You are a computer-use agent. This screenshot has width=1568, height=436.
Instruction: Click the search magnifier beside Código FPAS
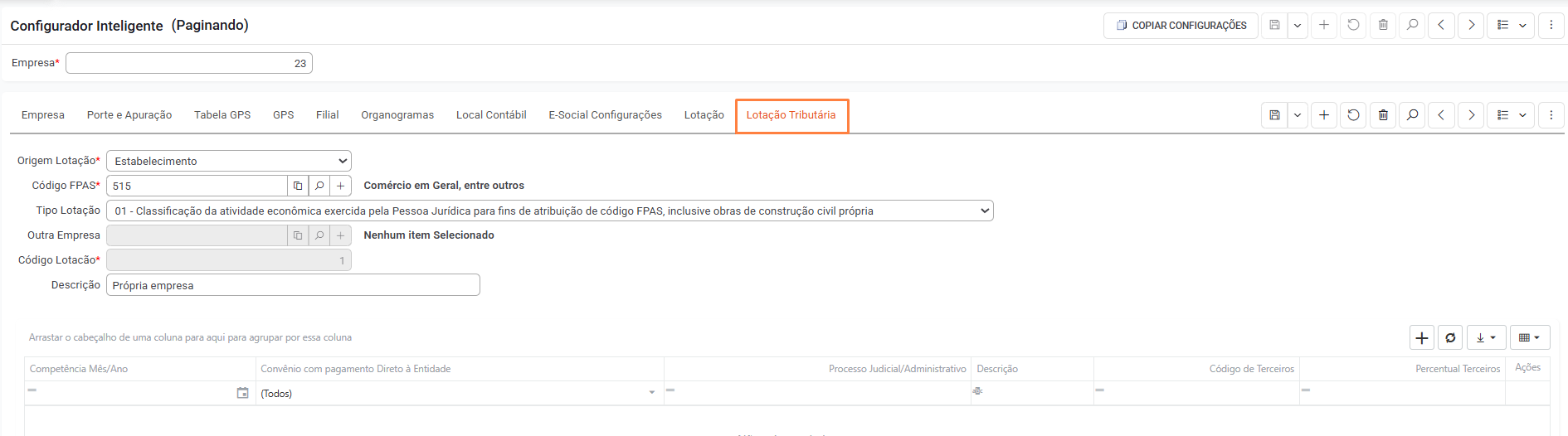tap(319, 186)
